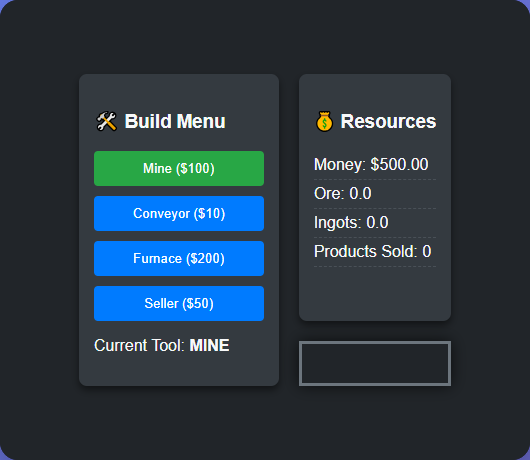Pick the Furnace ($200) build option
The width and height of the screenshot is (530, 460).
179,258
